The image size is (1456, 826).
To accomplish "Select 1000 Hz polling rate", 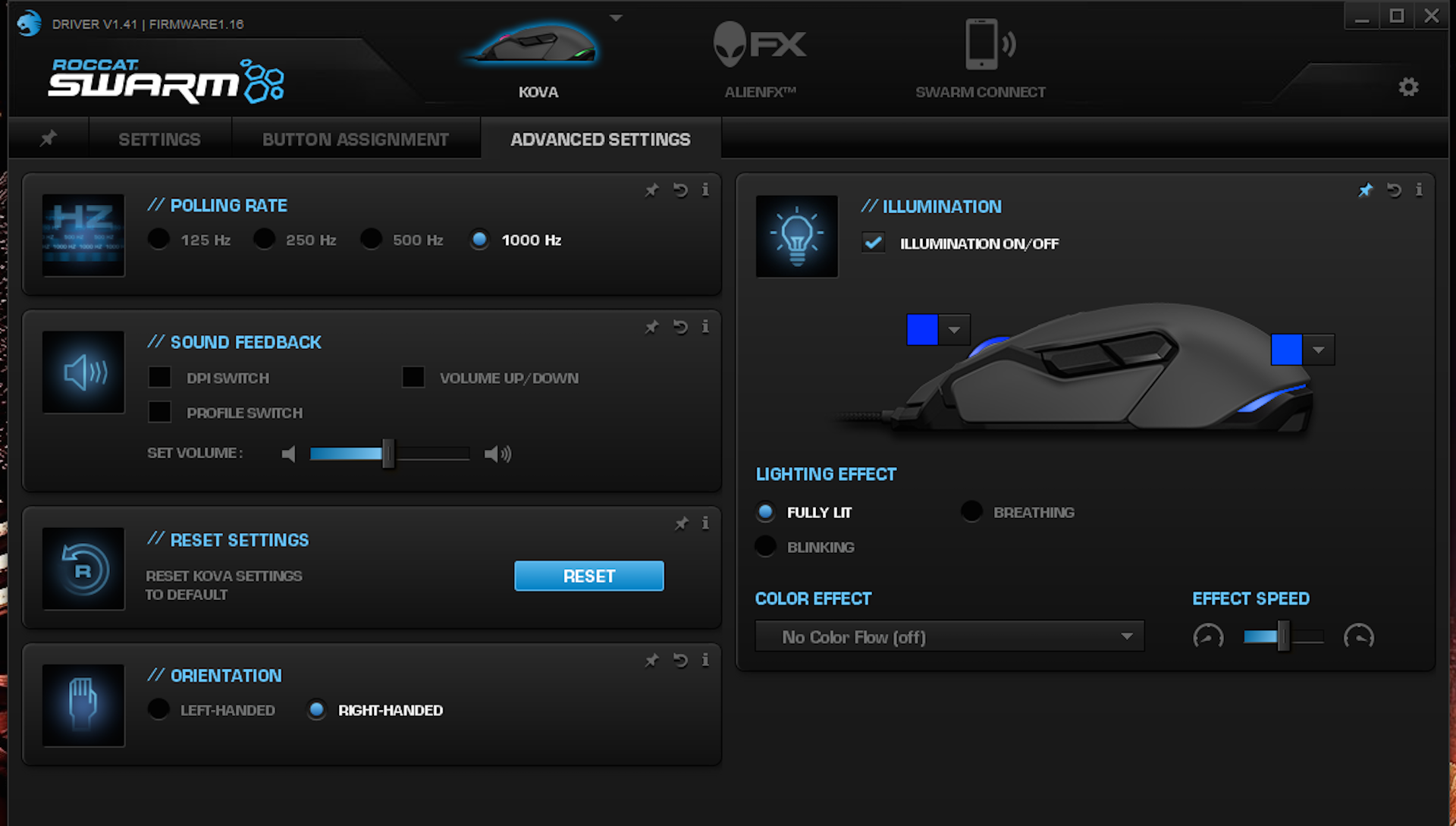I will pos(479,240).
